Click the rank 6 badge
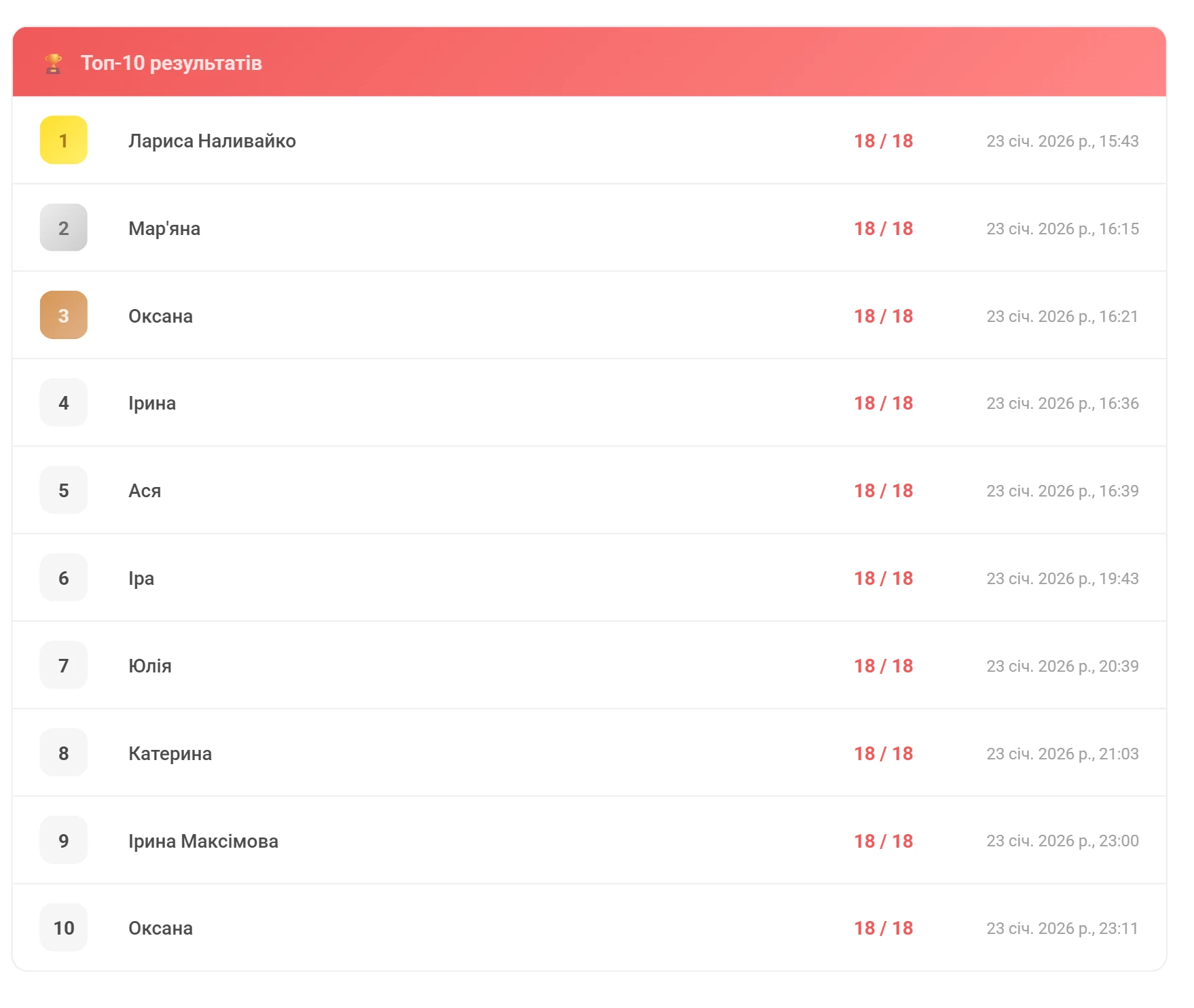The width and height of the screenshot is (1194, 1008). (64, 578)
